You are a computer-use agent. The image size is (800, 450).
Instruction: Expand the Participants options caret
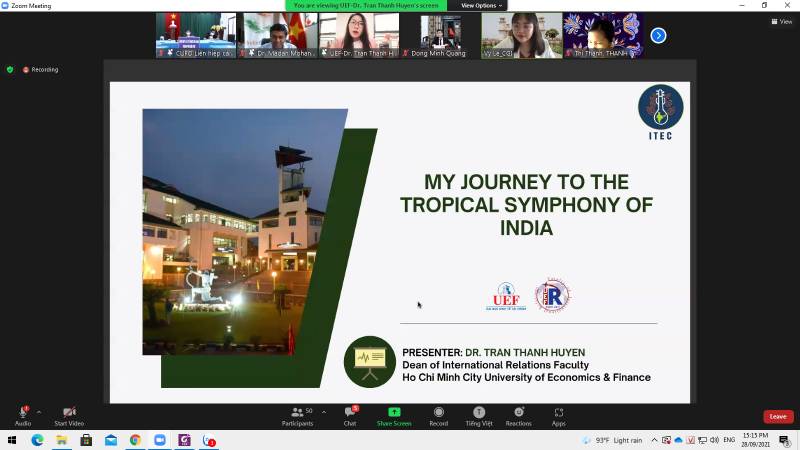pyautogui.click(x=323, y=412)
